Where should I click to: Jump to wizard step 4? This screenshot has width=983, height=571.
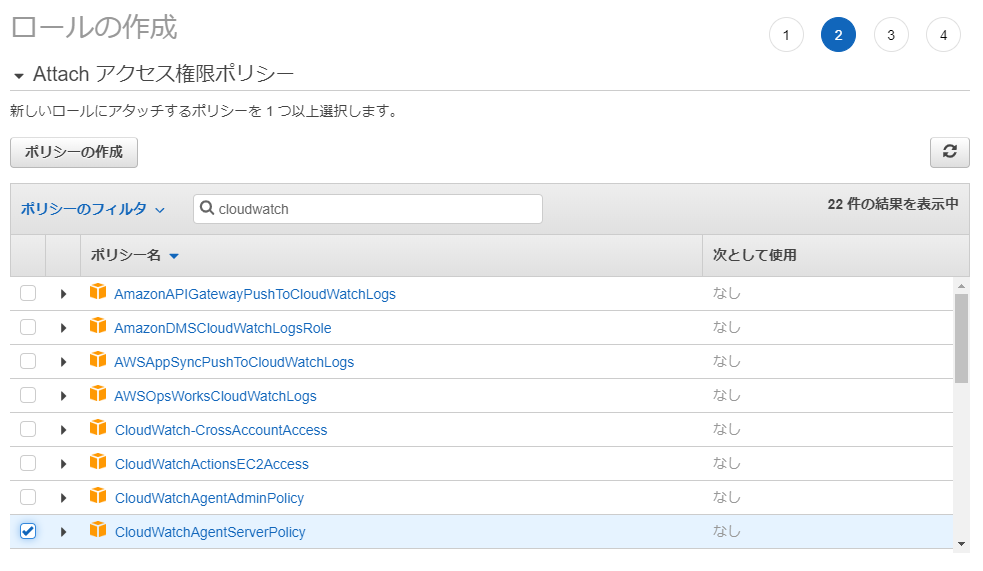943,35
